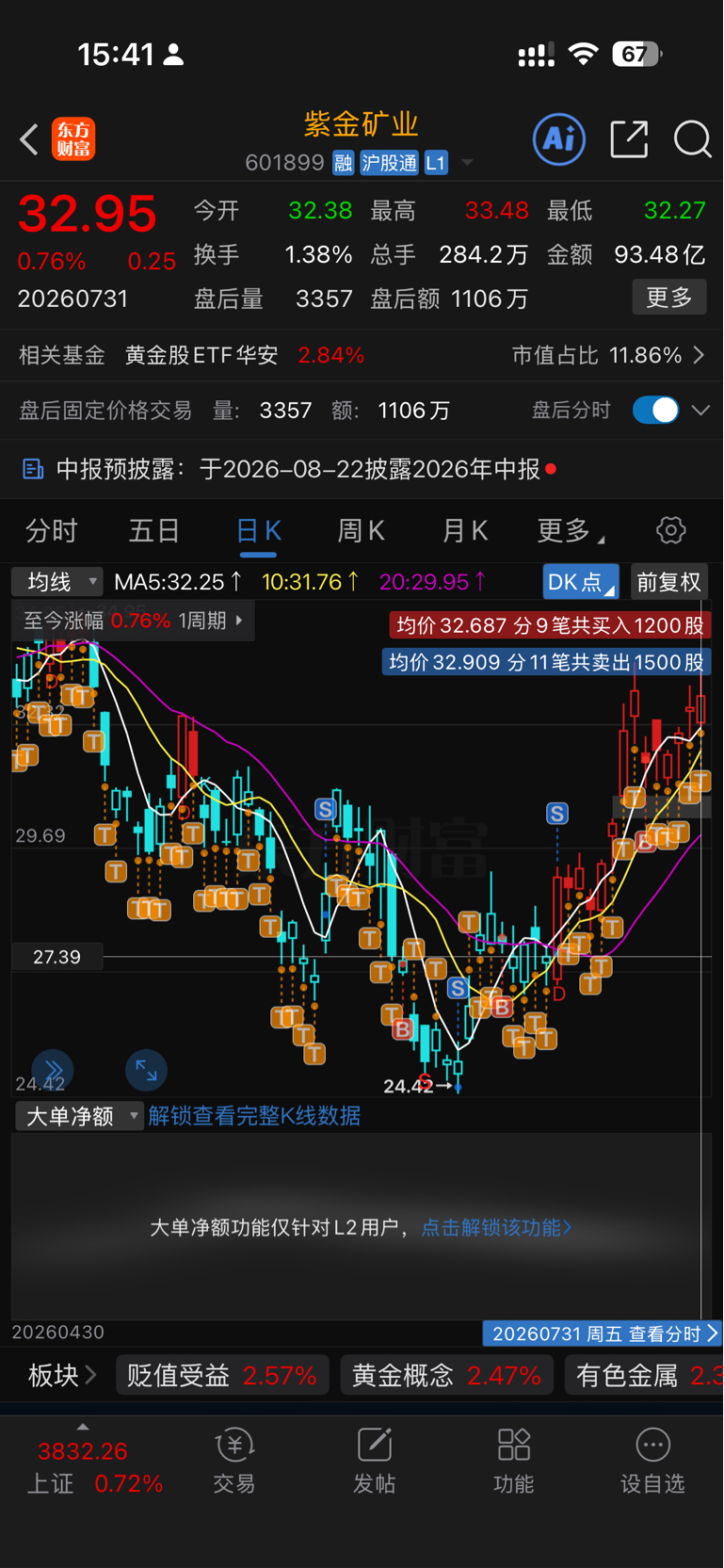
Task: Open chart settings gear icon
Action: (x=671, y=530)
